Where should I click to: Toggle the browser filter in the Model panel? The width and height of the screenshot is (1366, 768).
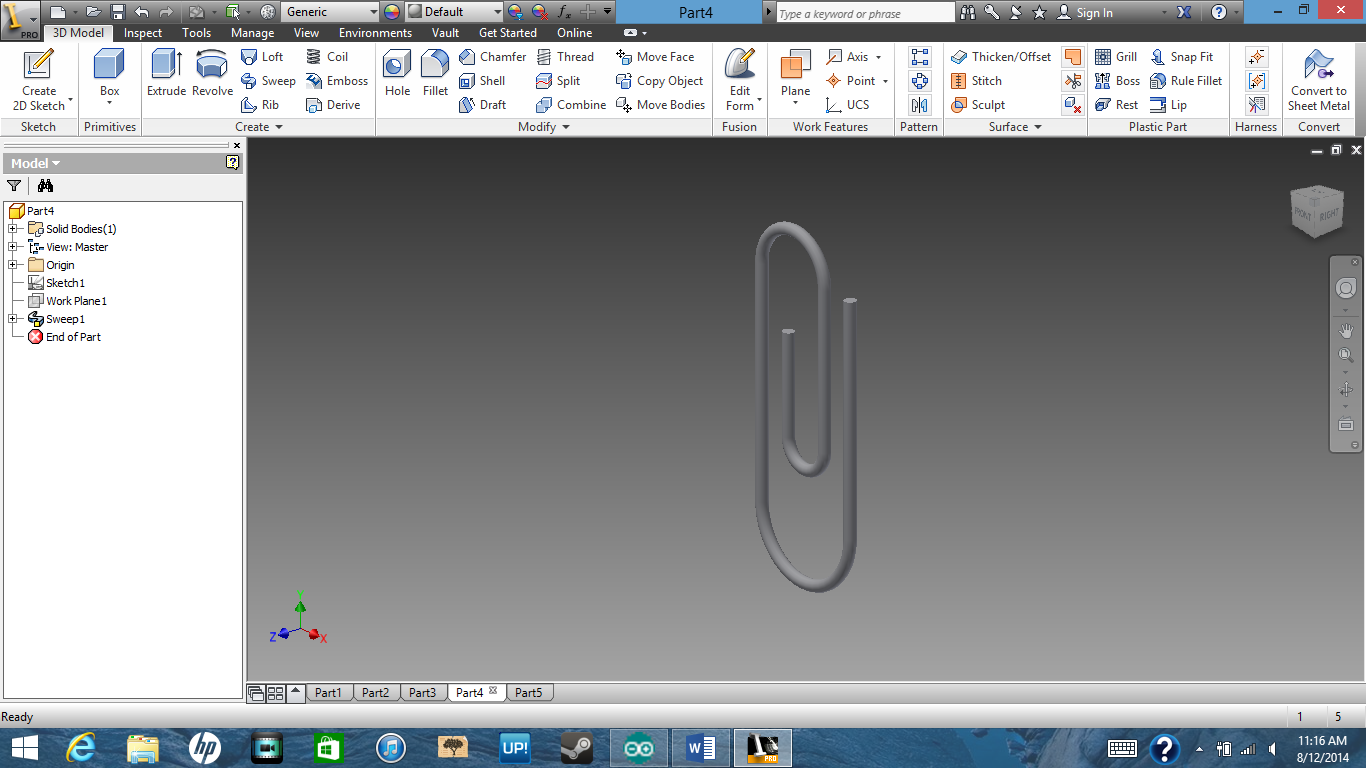tap(14, 186)
